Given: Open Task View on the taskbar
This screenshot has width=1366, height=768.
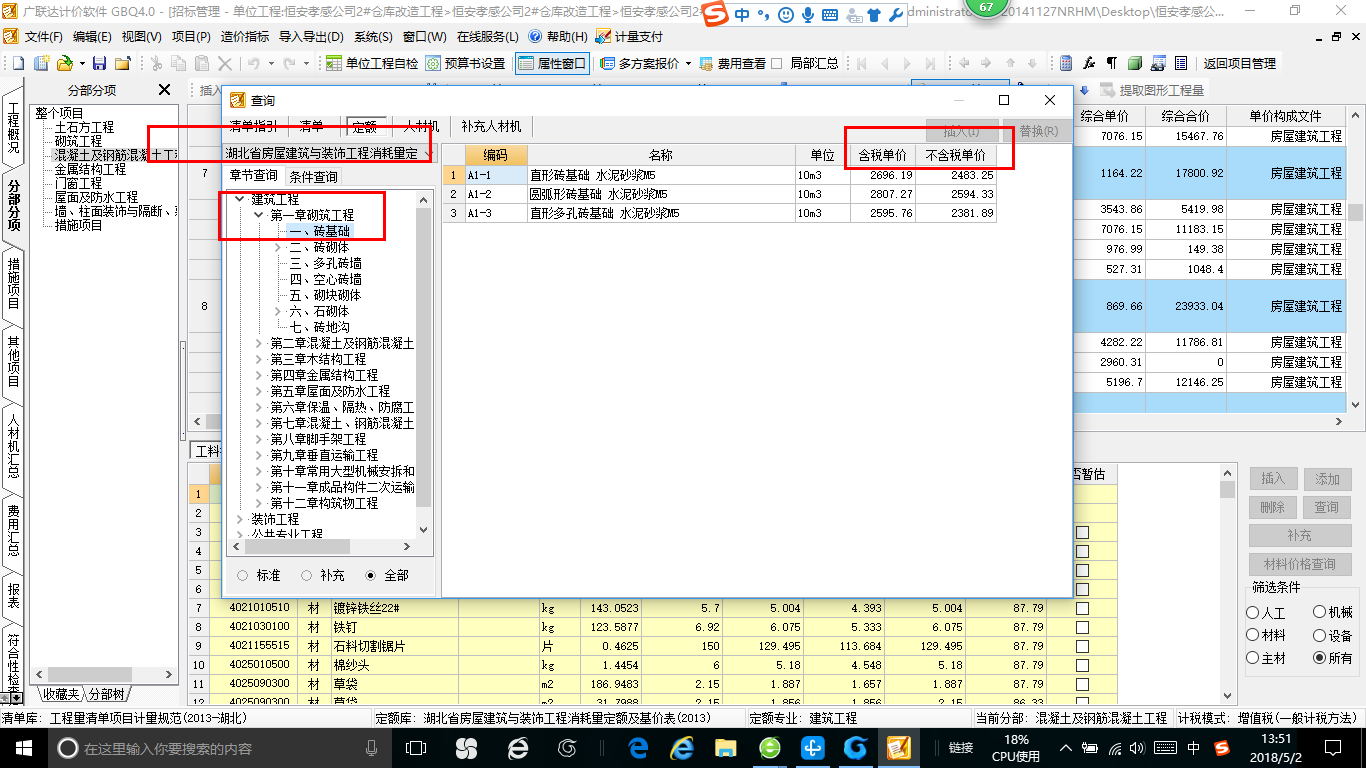Looking at the screenshot, I should (x=416, y=747).
